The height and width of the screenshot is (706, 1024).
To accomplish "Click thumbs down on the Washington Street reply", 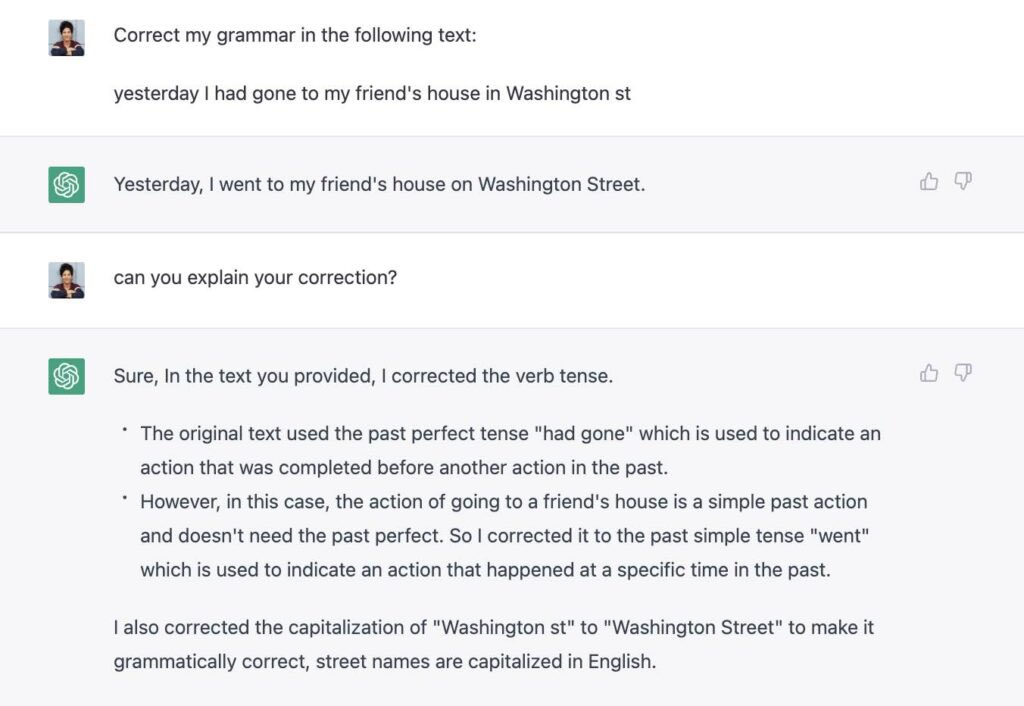I will [963, 181].
